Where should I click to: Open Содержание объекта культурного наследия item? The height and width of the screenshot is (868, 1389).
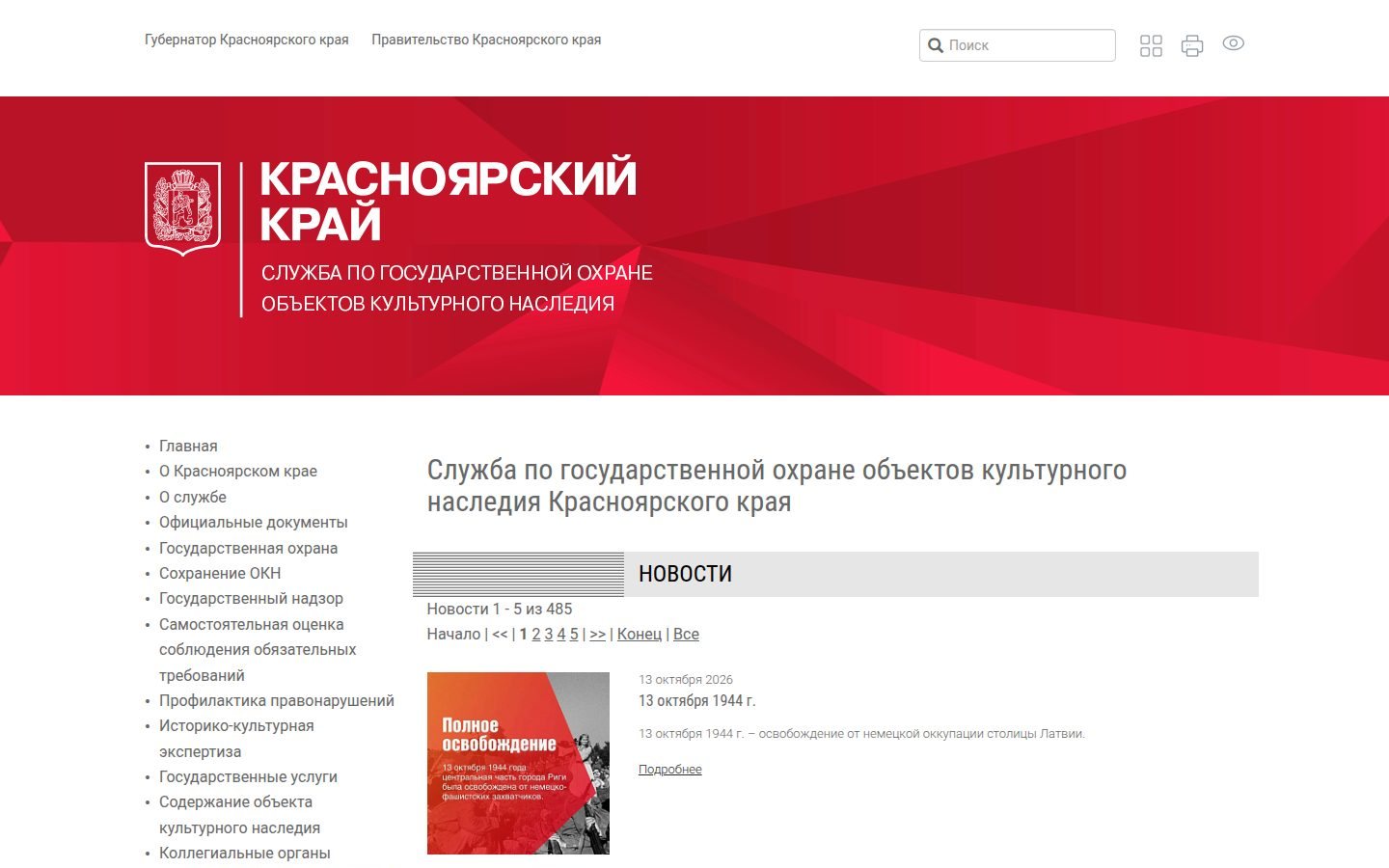239,815
